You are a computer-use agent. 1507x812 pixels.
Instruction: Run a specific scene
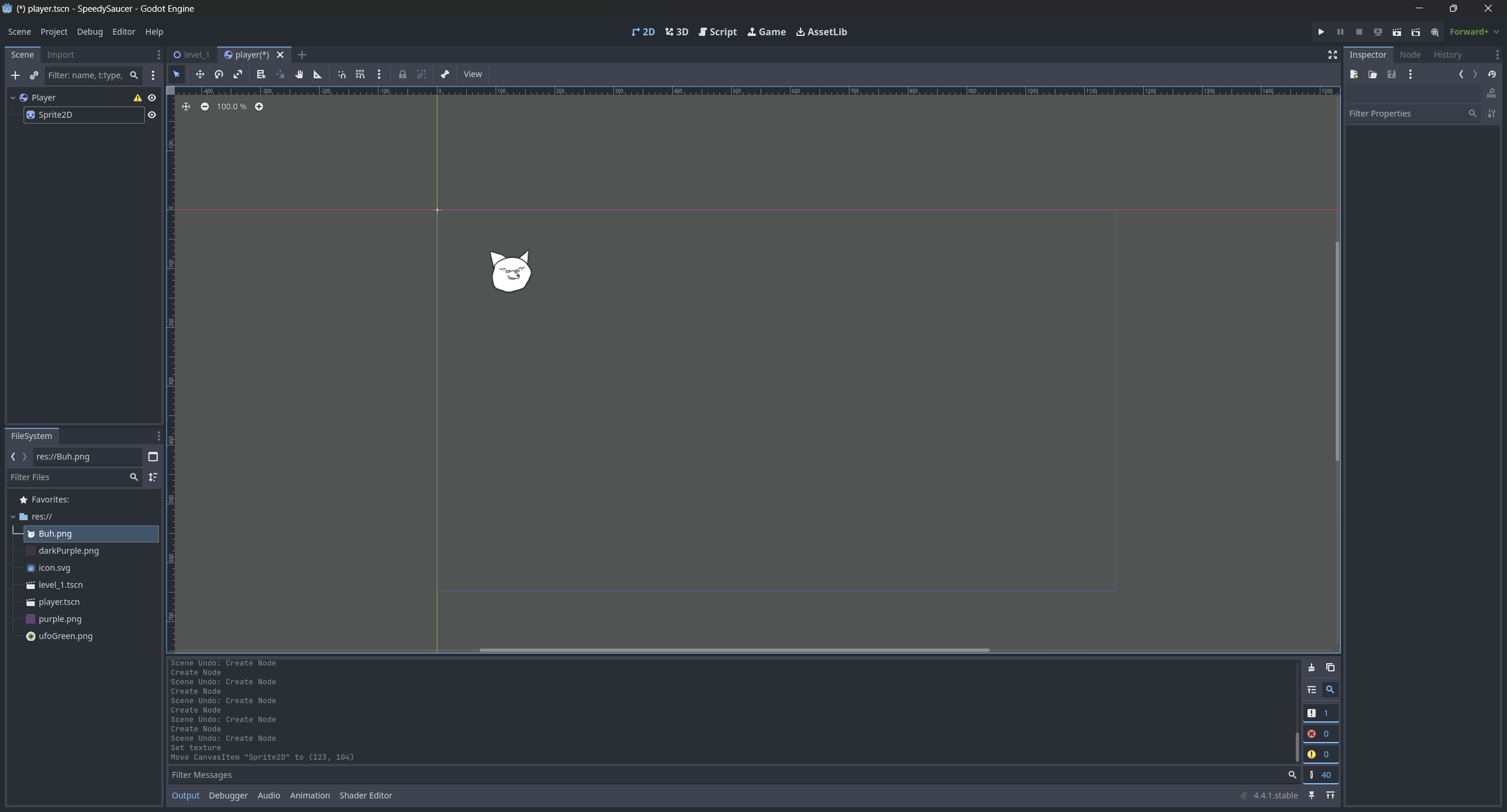1416,32
